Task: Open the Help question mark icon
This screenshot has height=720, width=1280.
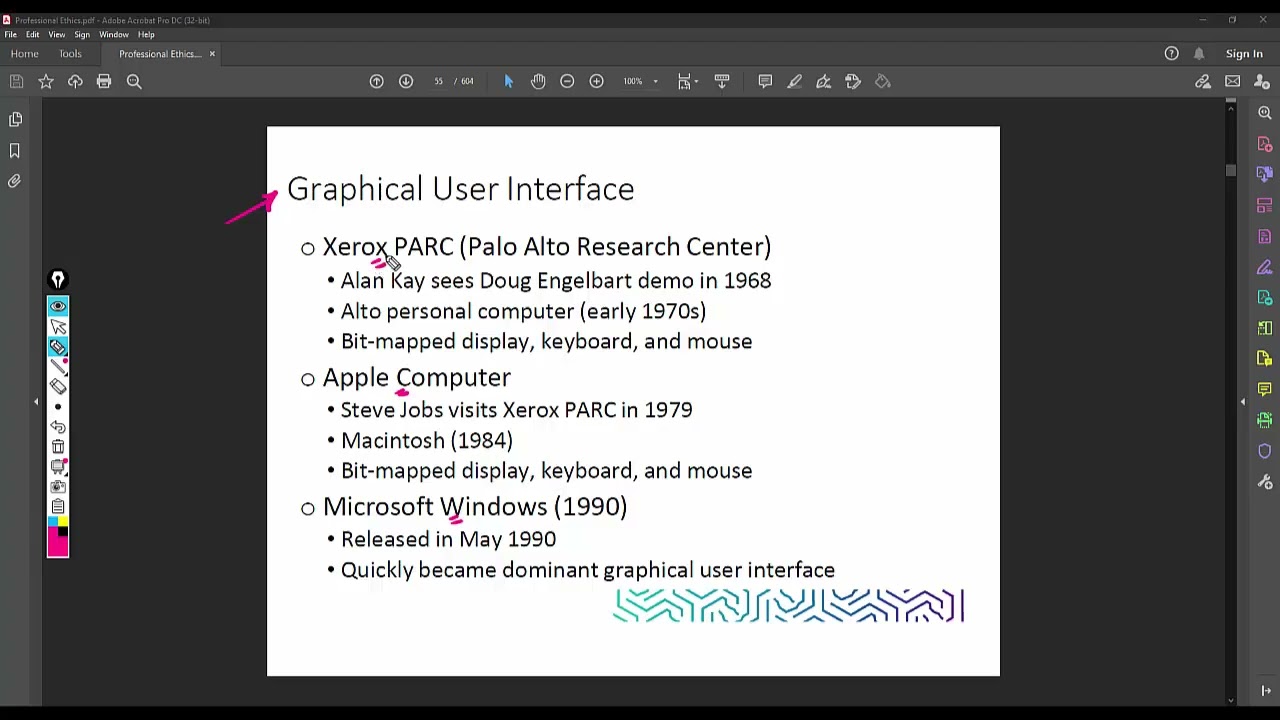Action: [x=1172, y=53]
